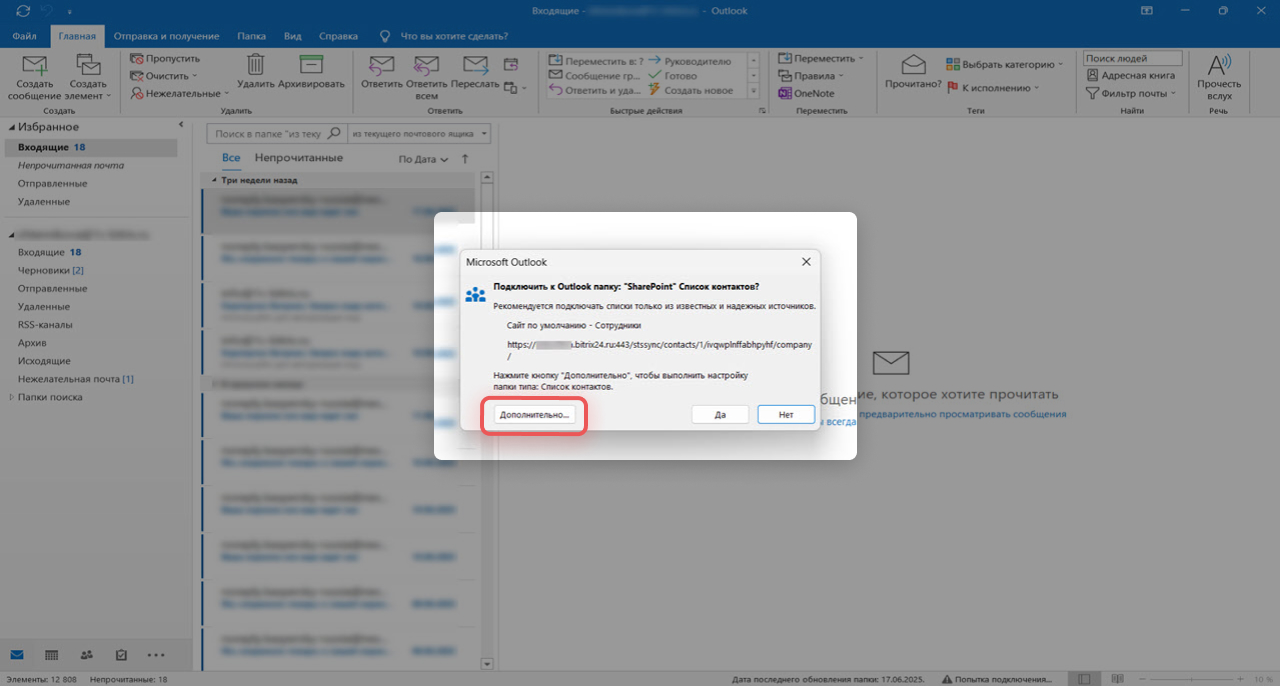The width and height of the screenshot is (1280, 686).
Task: Click the 'Прочитано?' envelope icon
Action: (913, 65)
